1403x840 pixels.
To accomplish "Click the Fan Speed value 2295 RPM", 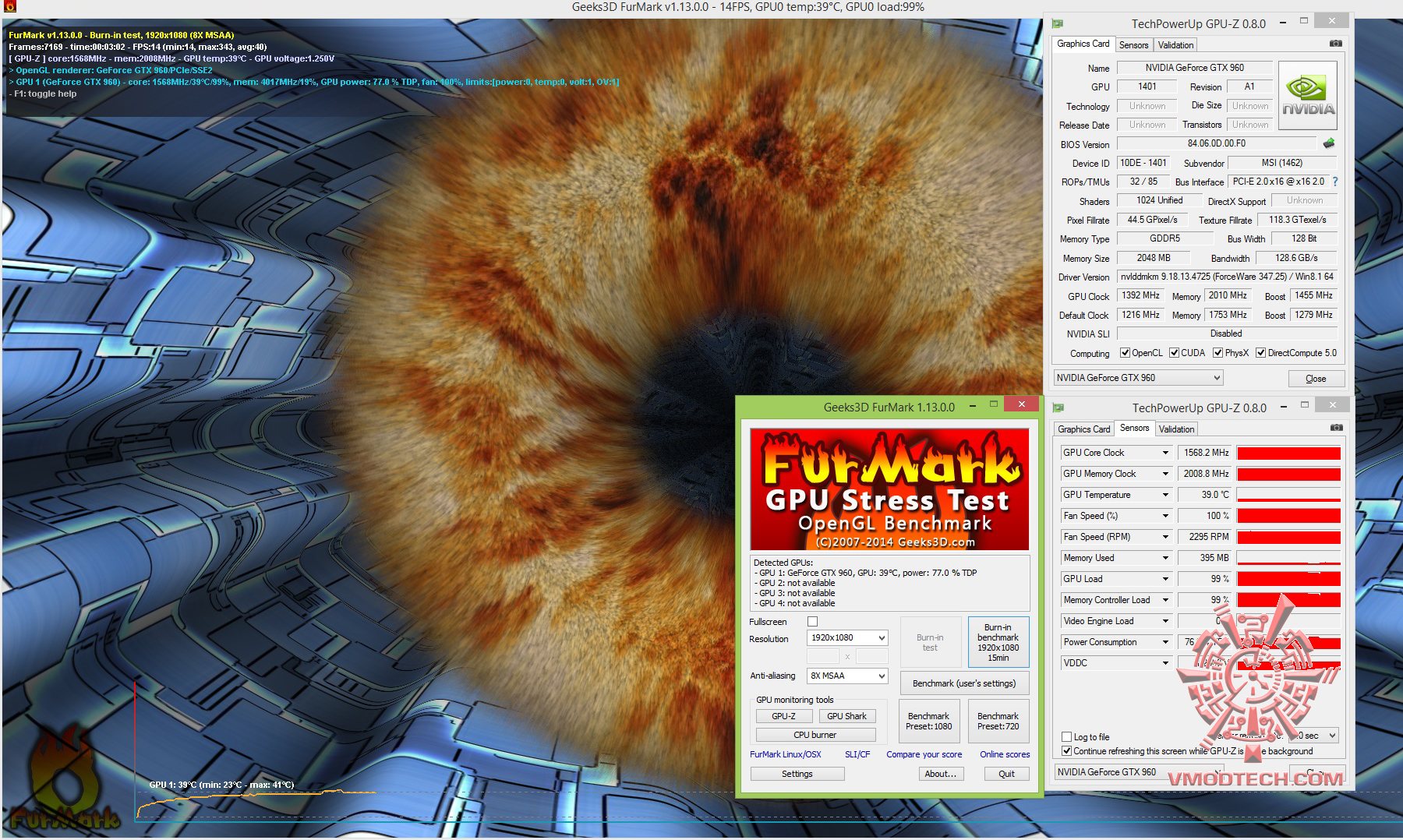I will coord(1205,537).
